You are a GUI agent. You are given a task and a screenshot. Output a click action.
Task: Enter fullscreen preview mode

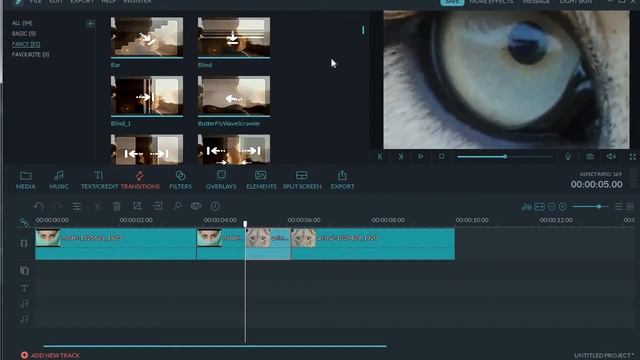pos(632,157)
